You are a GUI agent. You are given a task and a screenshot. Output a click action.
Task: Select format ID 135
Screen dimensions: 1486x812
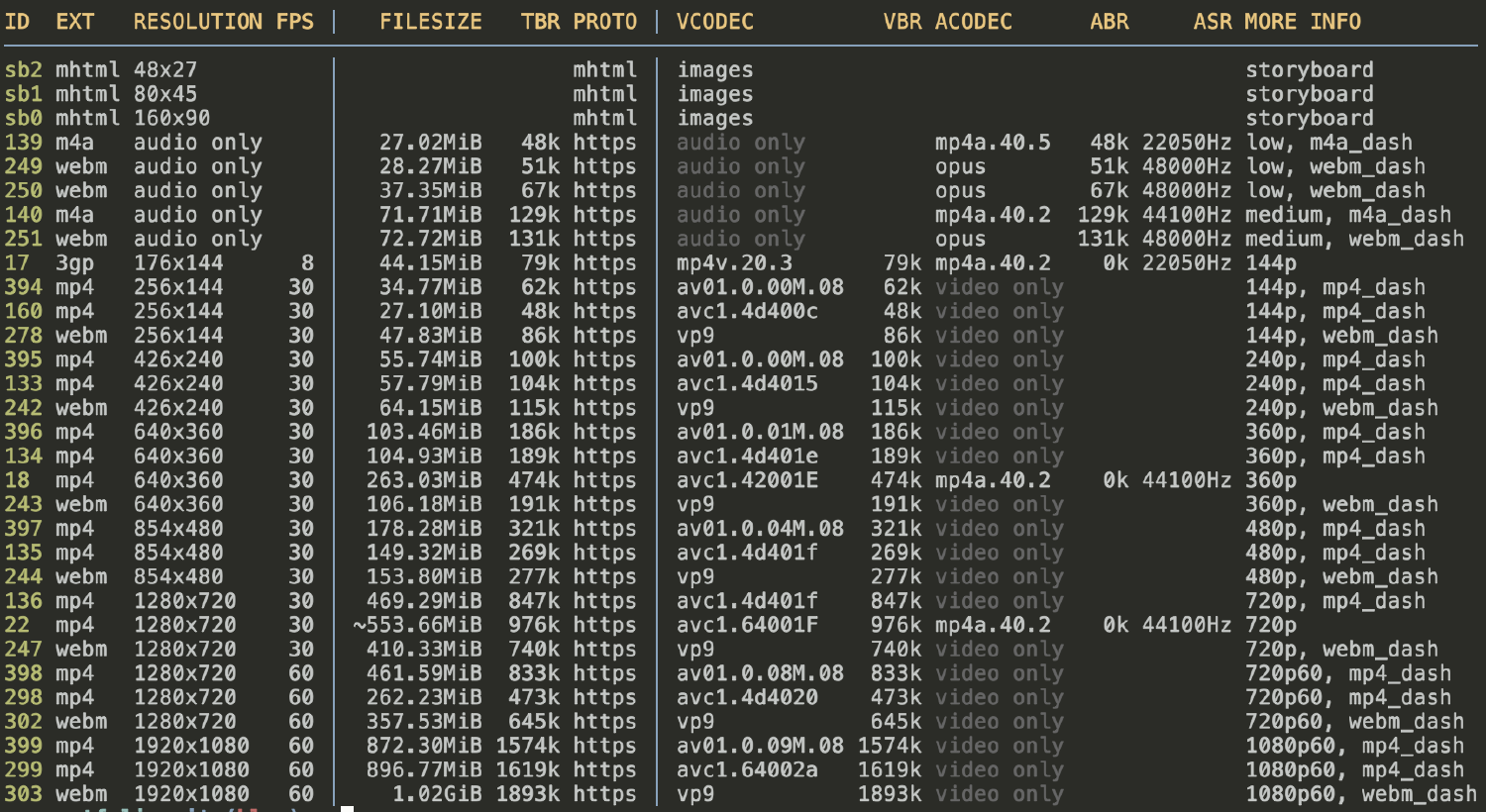(x=24, y=553)
